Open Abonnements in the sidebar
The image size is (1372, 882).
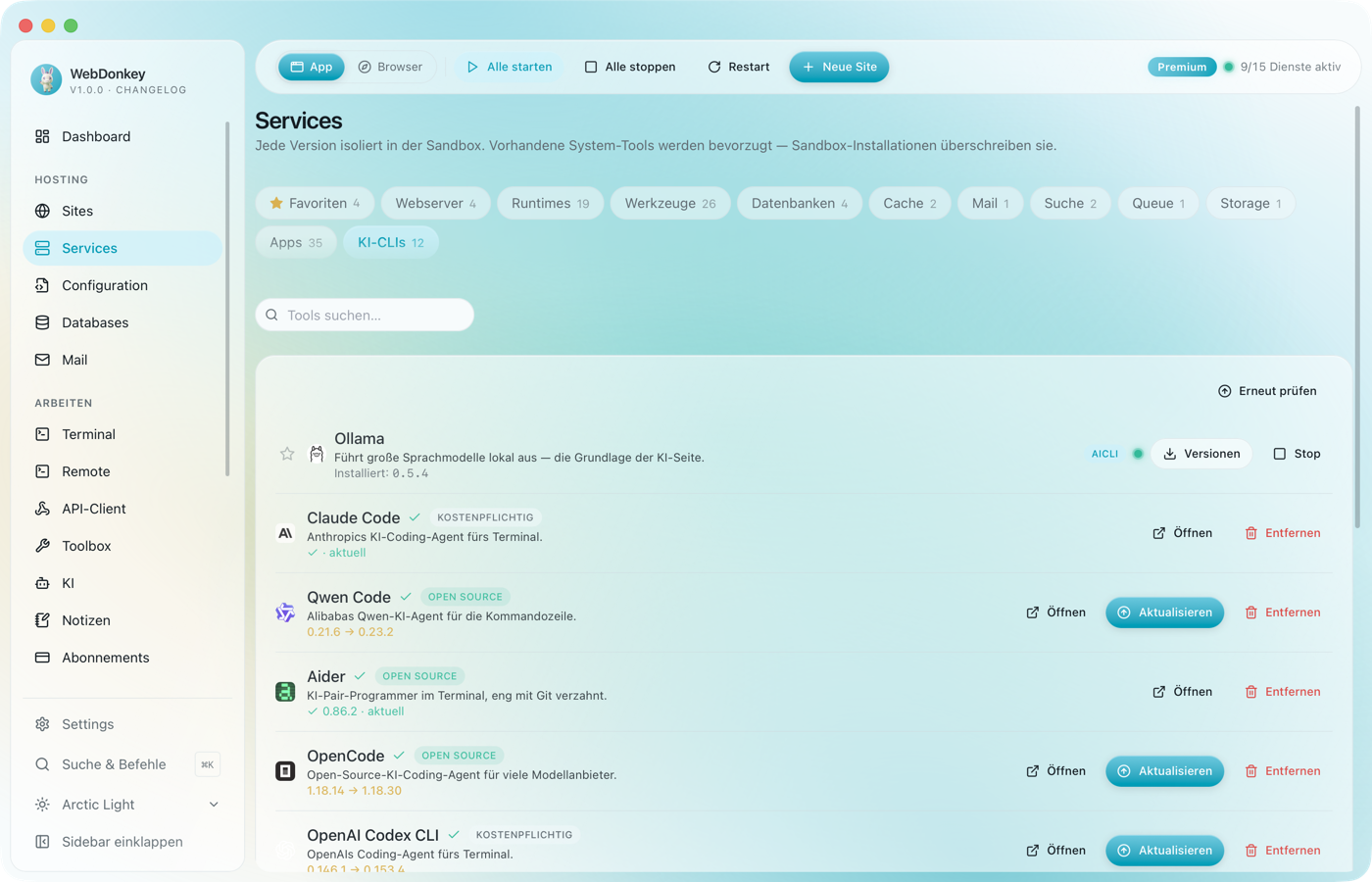[123, 658]
